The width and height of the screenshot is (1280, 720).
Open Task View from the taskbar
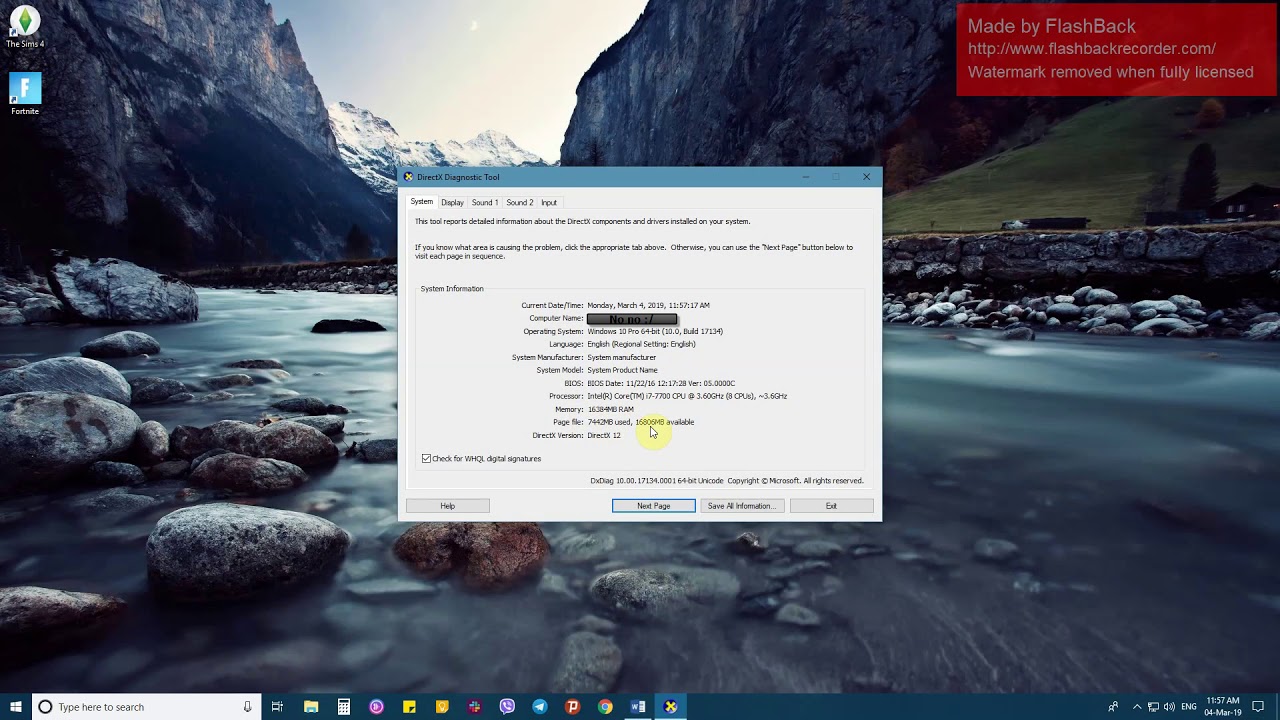(x=277, y=707)
